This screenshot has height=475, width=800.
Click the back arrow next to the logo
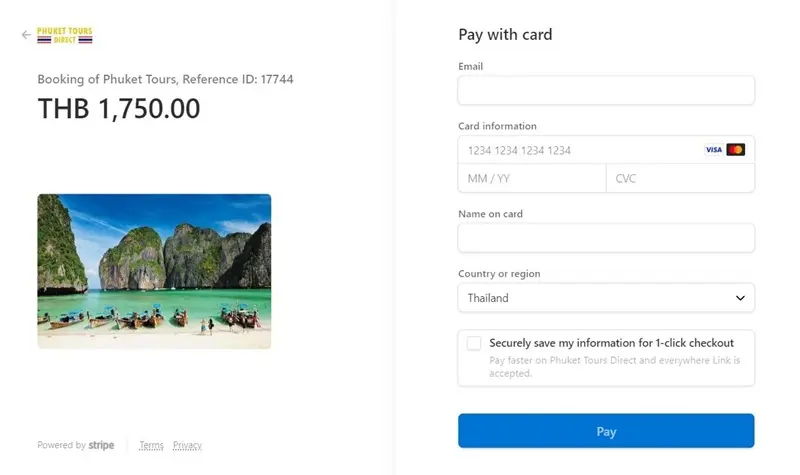[26, 35]
